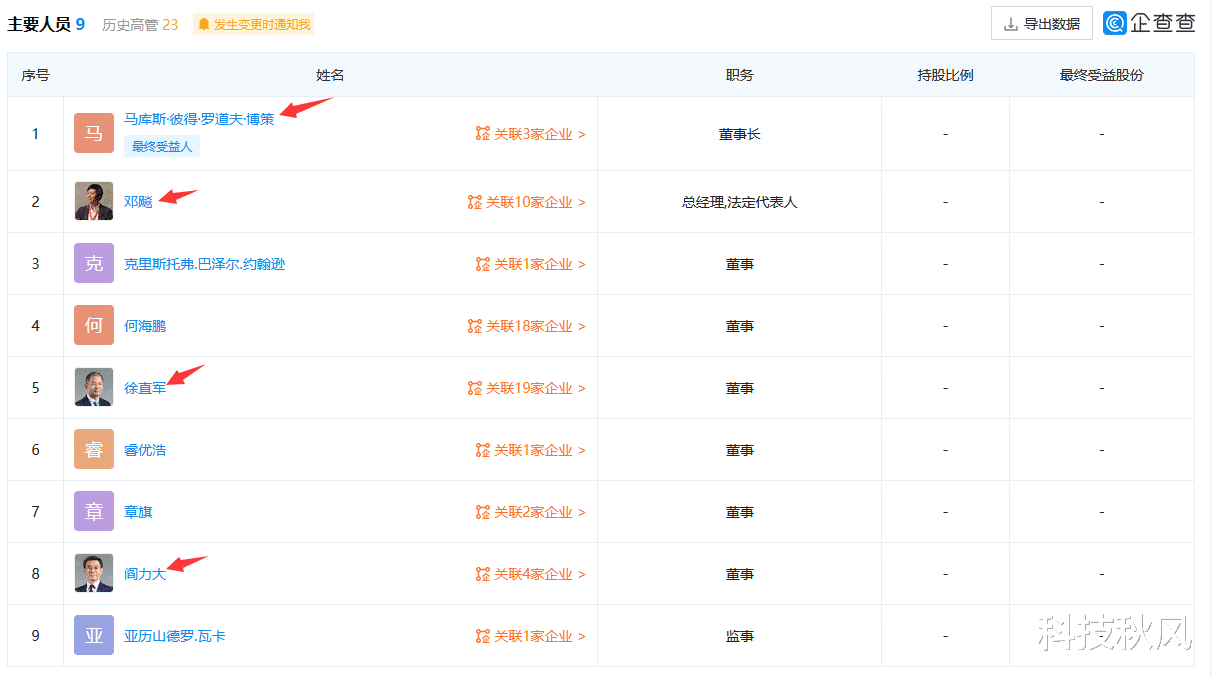Click the 最终受益人 tag
Screen dimensions: 1212x676
(162, 146)
